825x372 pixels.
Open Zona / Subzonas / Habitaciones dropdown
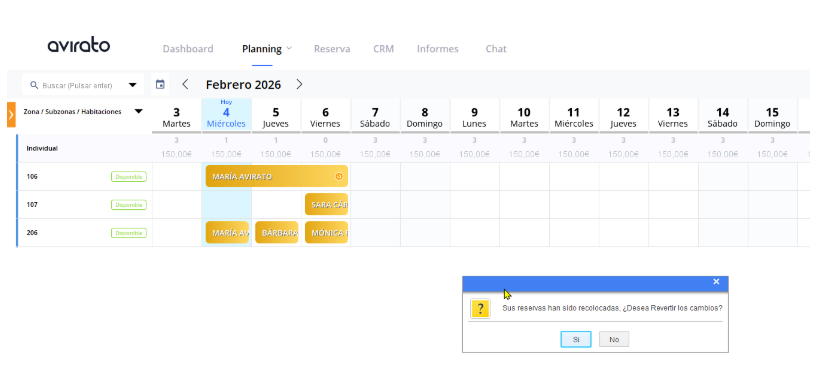[138, 112]
